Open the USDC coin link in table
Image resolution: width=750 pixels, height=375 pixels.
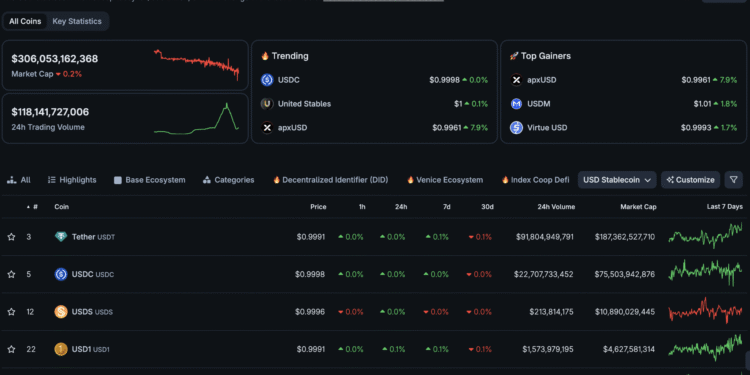[93, 274]
